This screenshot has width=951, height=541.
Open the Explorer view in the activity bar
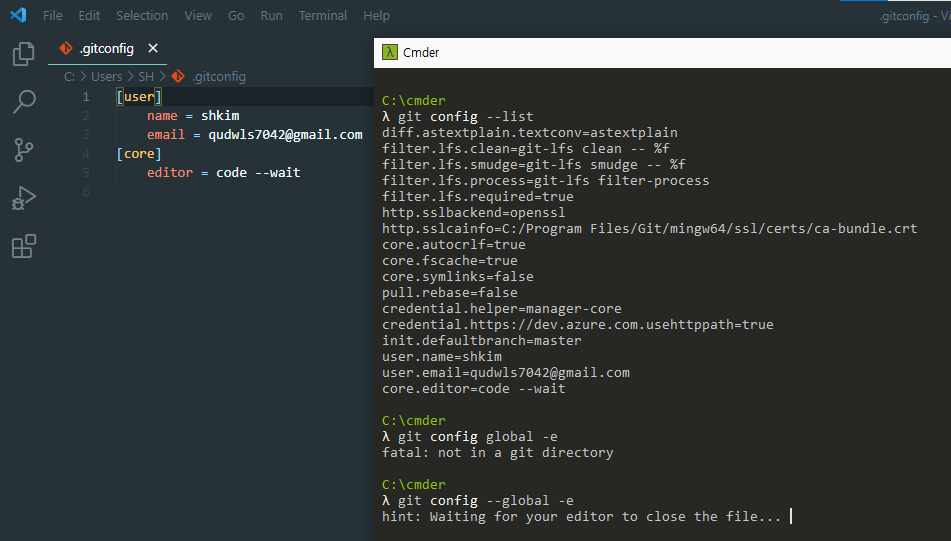(x=24, y=54)
